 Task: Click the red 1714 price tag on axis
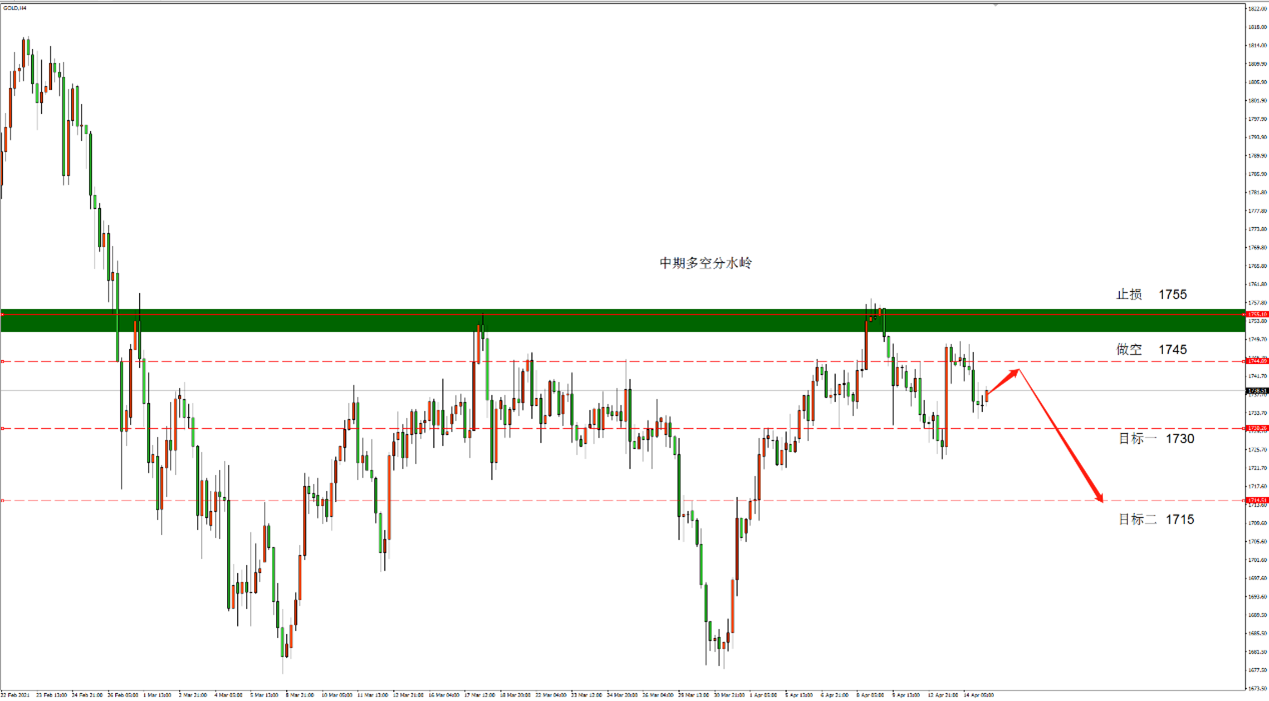(1257, 500)
